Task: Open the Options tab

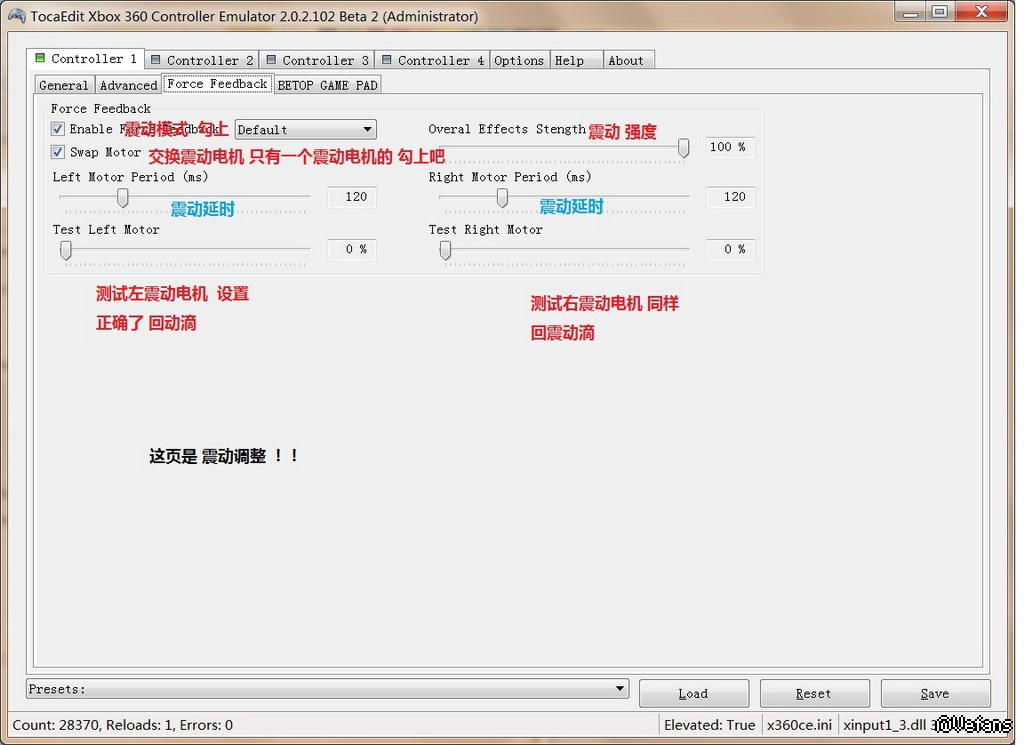Action: tap(519, 60)
